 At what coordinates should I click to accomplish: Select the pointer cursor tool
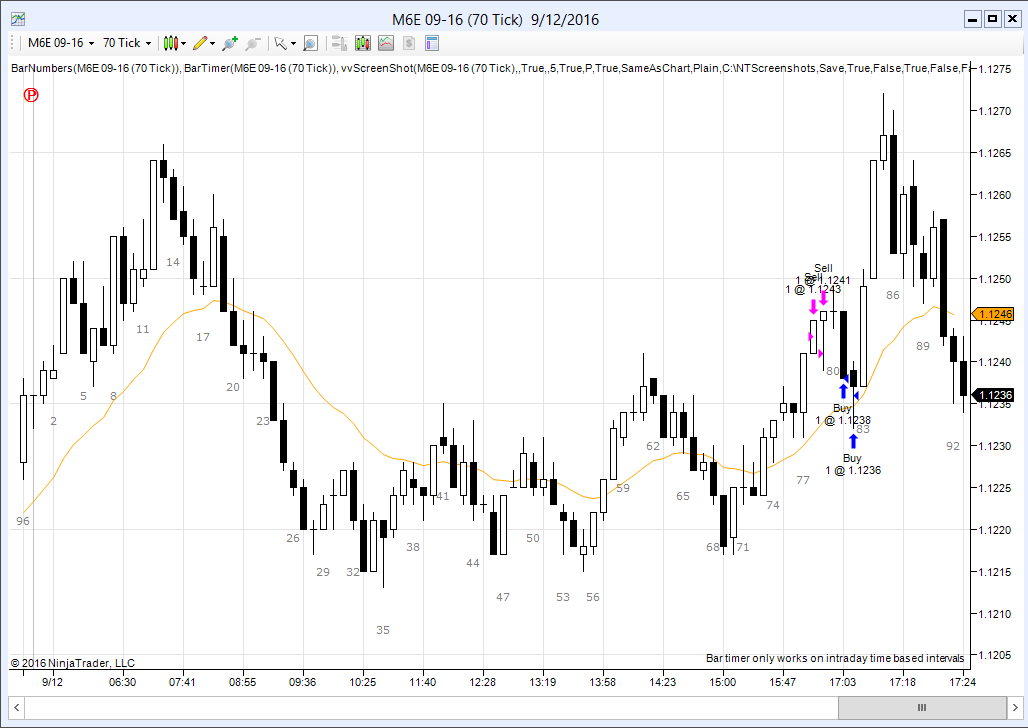point(280,43)
